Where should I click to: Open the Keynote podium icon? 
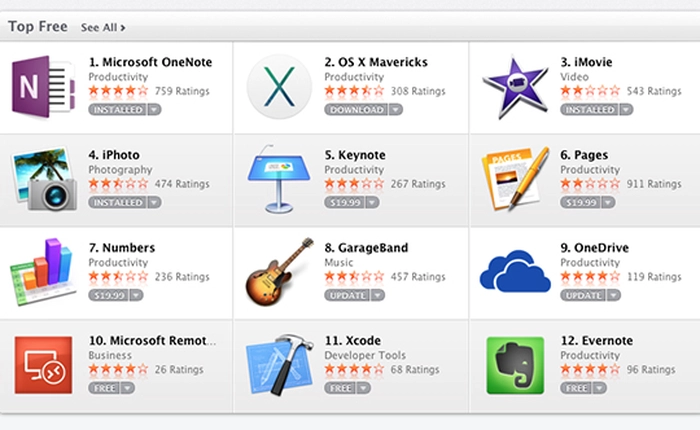click(x=279, y=180)
